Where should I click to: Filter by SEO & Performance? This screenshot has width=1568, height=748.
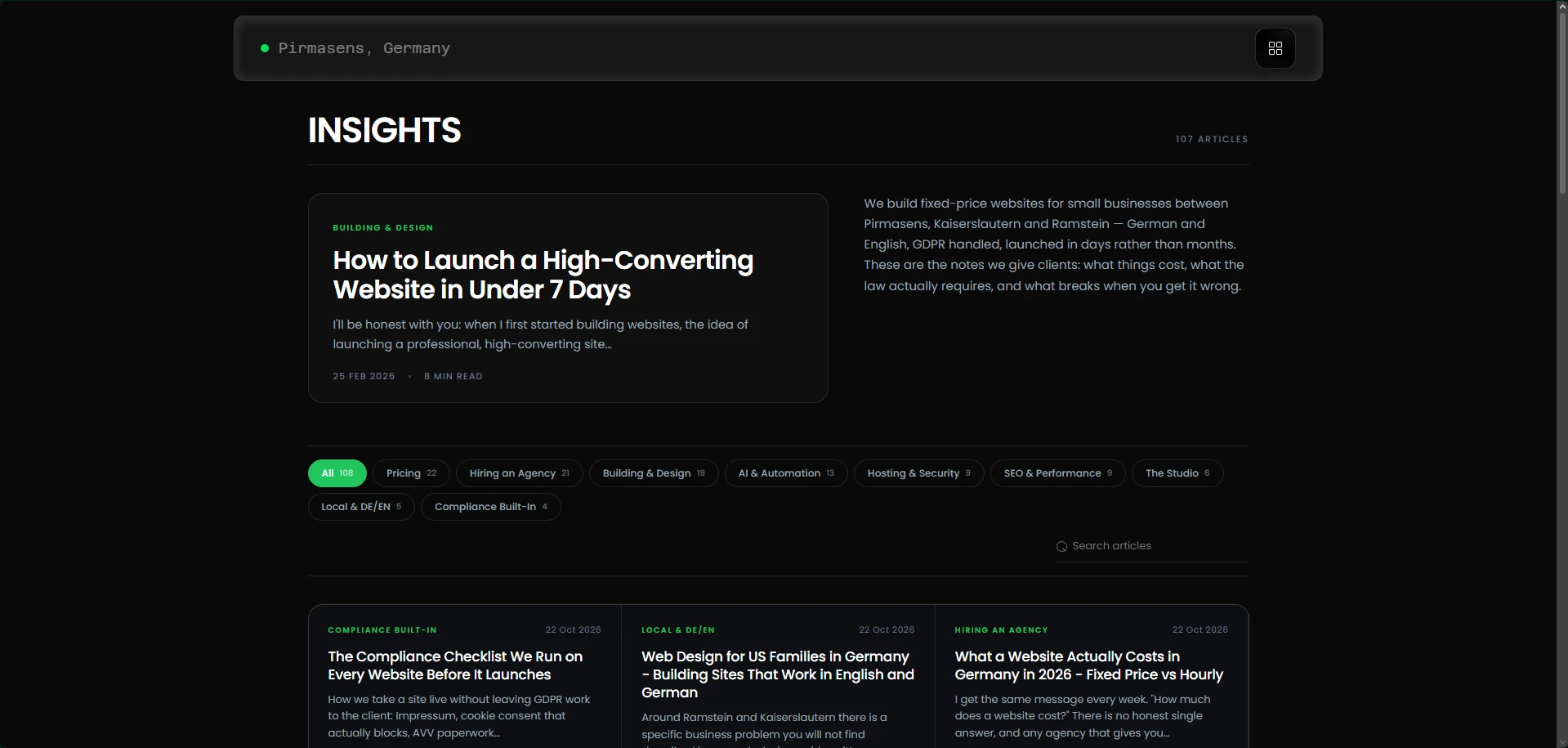click(1058, 473)
